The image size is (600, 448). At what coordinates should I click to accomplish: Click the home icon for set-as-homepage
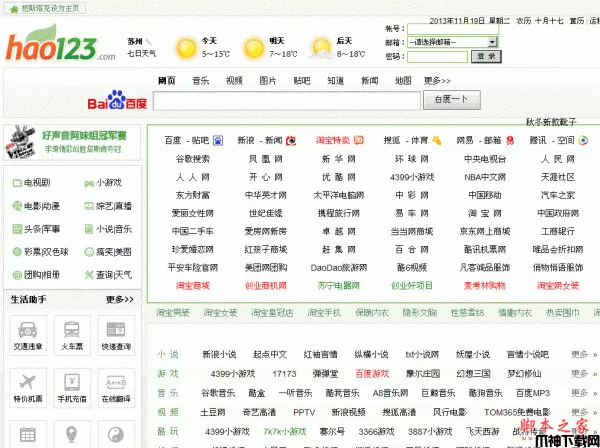(14, 9)
